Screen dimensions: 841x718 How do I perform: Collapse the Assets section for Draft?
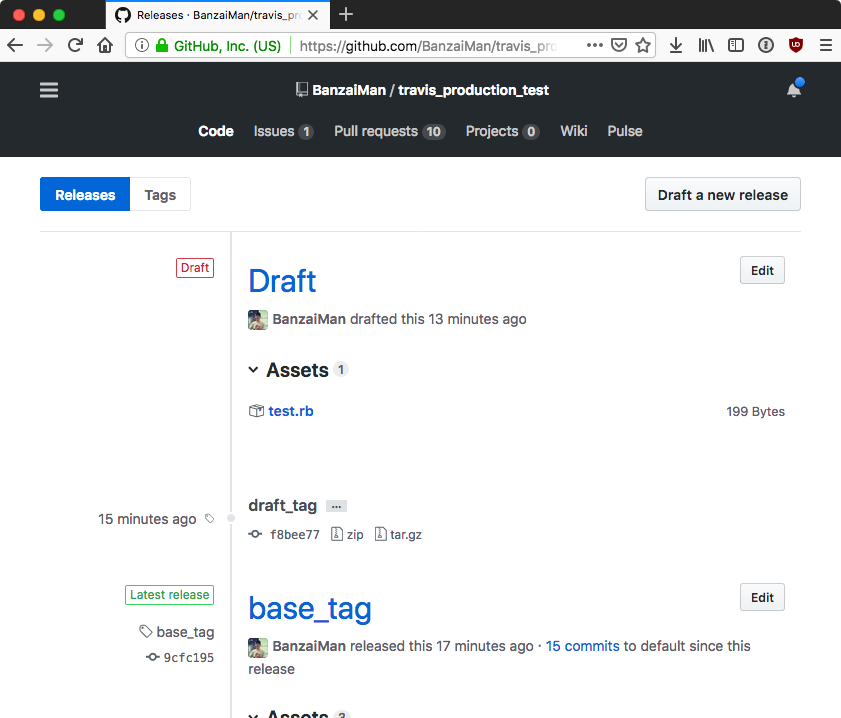coord(253,369)
